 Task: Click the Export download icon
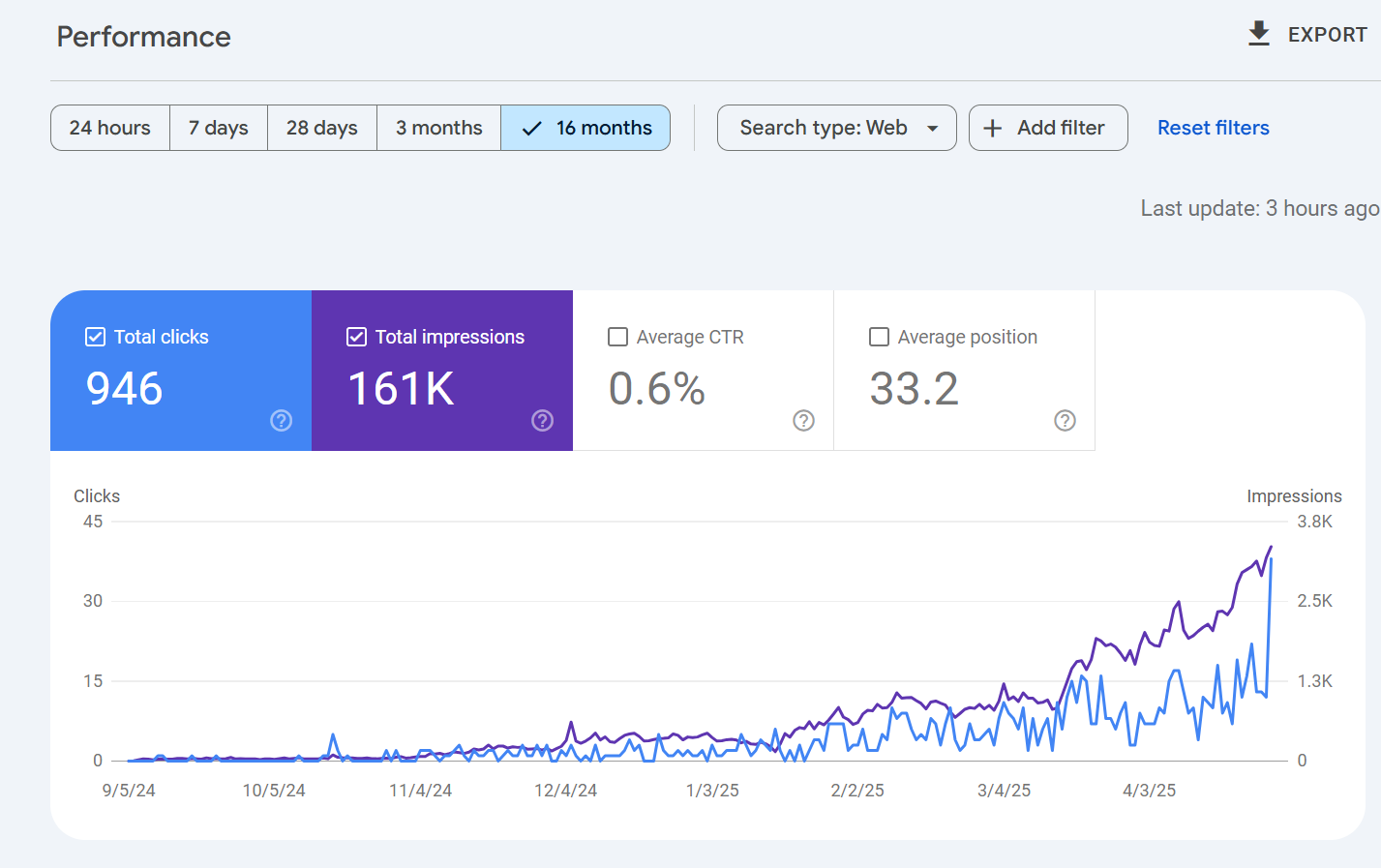[x=1258, y=34]
